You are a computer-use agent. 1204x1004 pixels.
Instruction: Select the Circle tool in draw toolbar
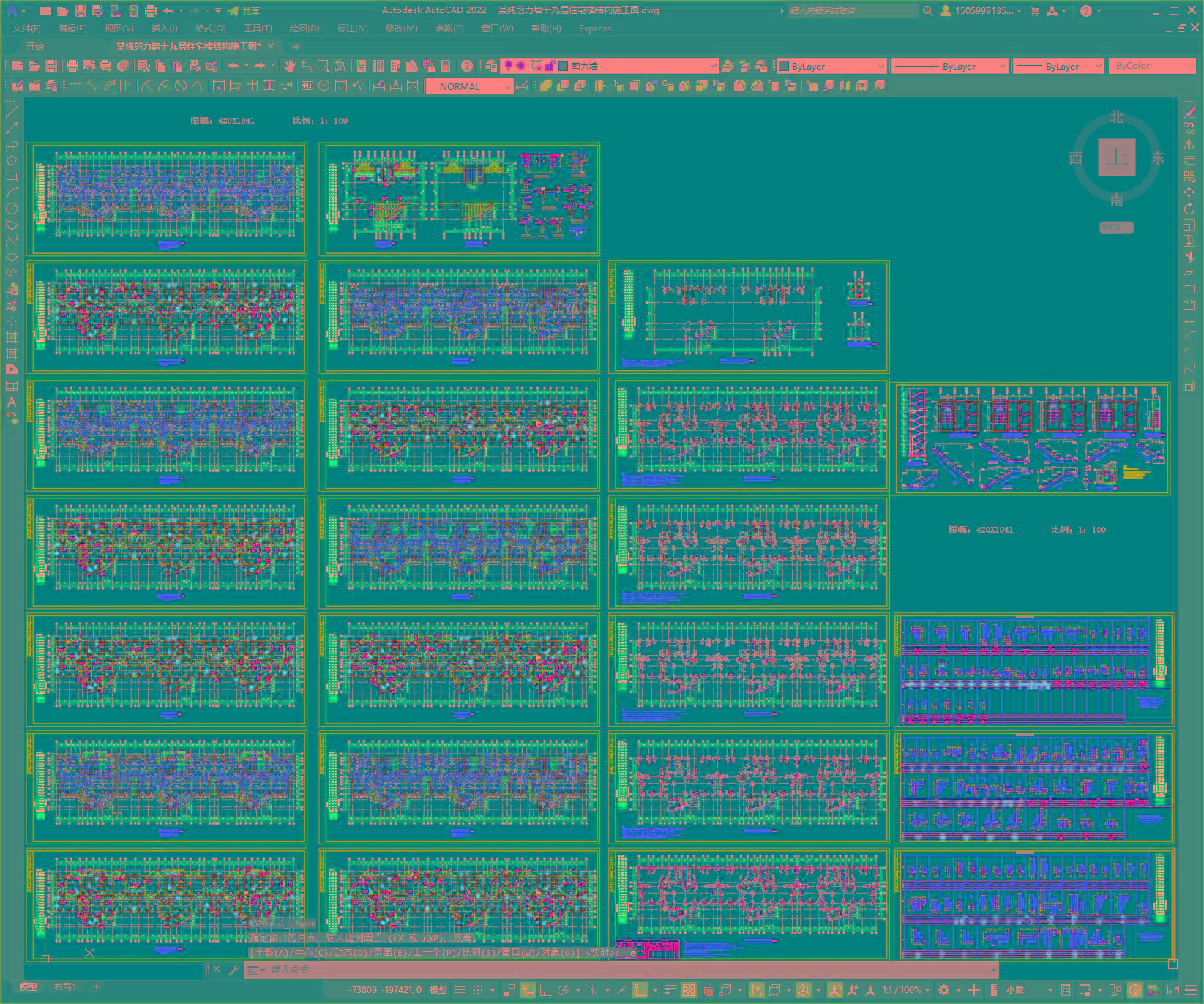point(11,209)
